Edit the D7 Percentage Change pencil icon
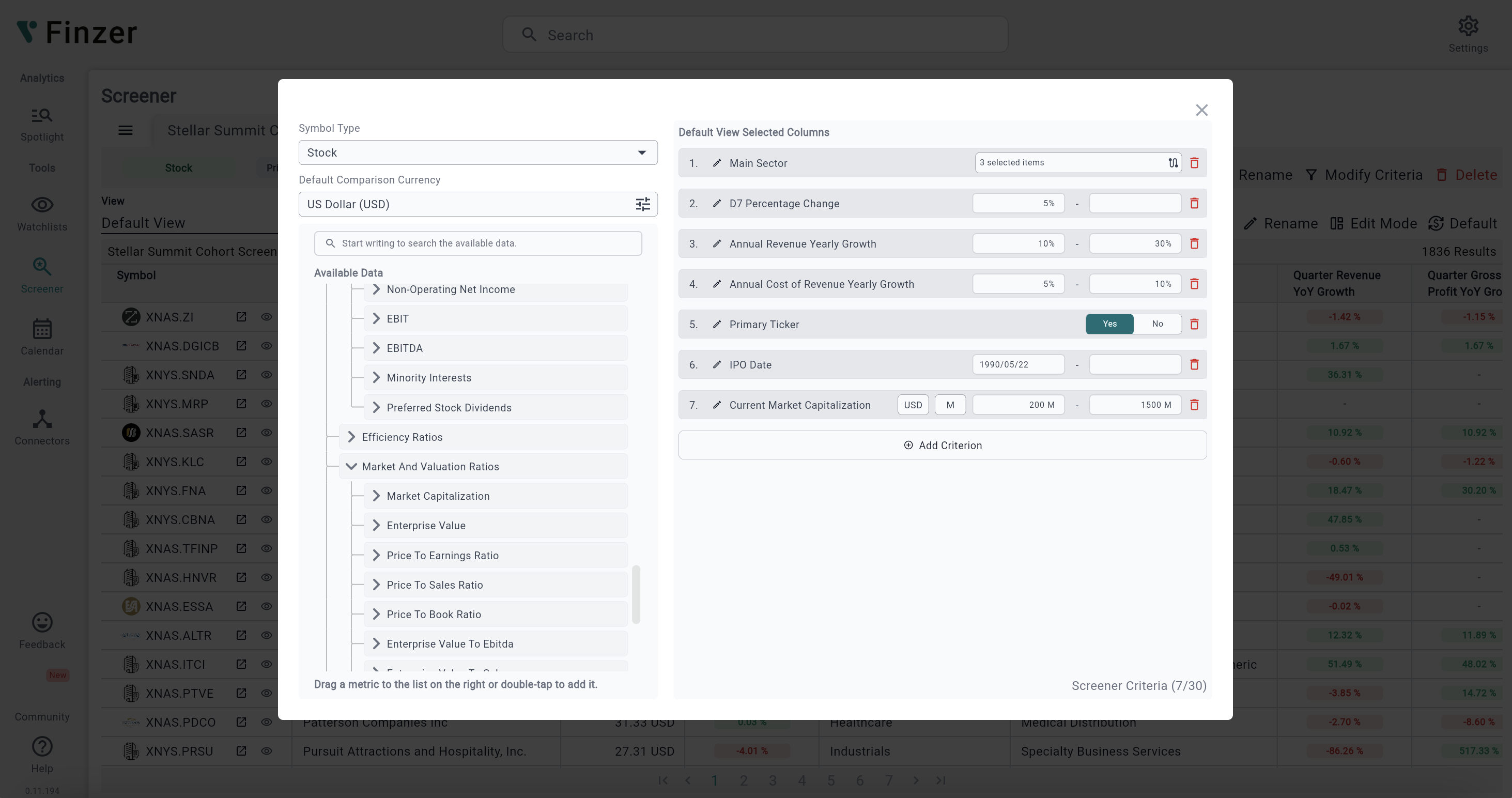This screenshot has width=1512, height=798. click(717, 203)
